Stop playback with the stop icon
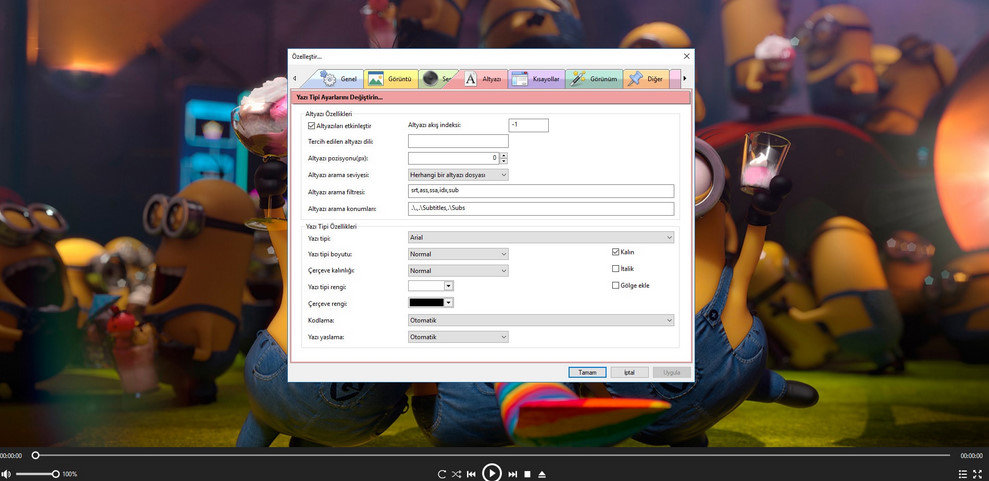Viewport: 989px width, 481px height. tap(527, 474)
